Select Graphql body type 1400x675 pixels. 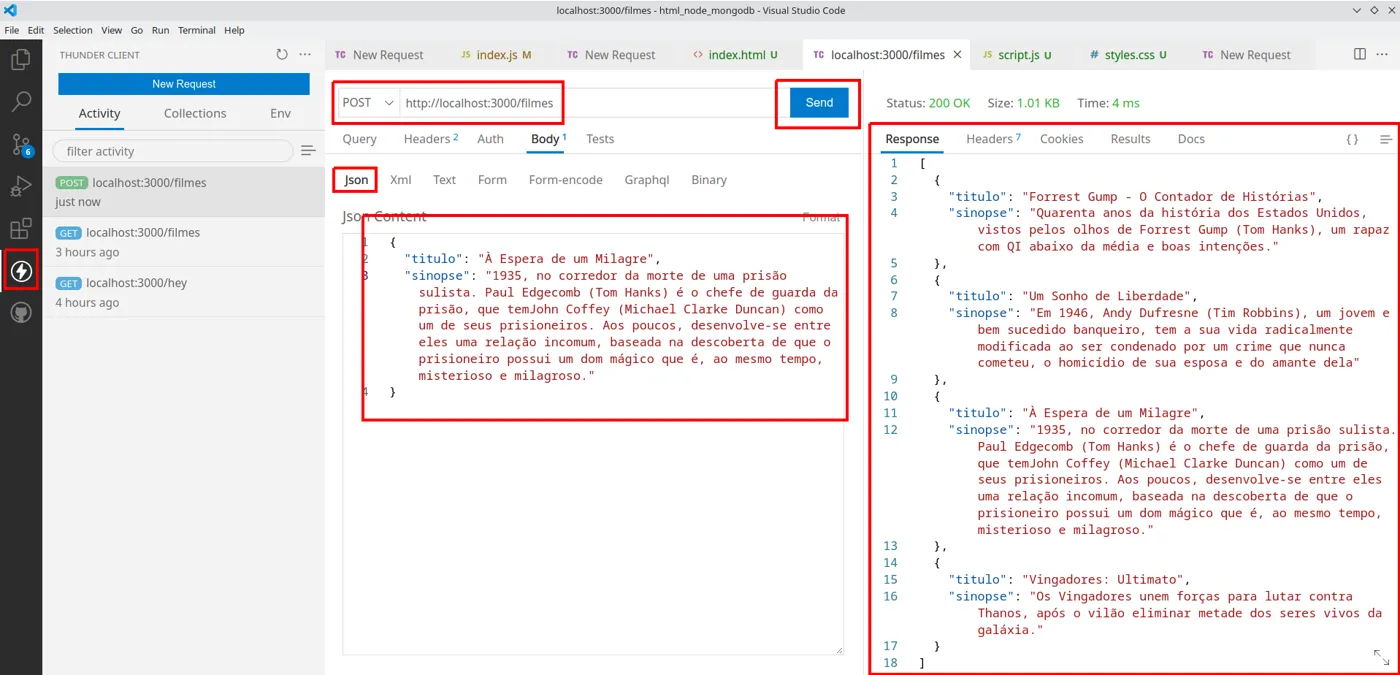647,180
